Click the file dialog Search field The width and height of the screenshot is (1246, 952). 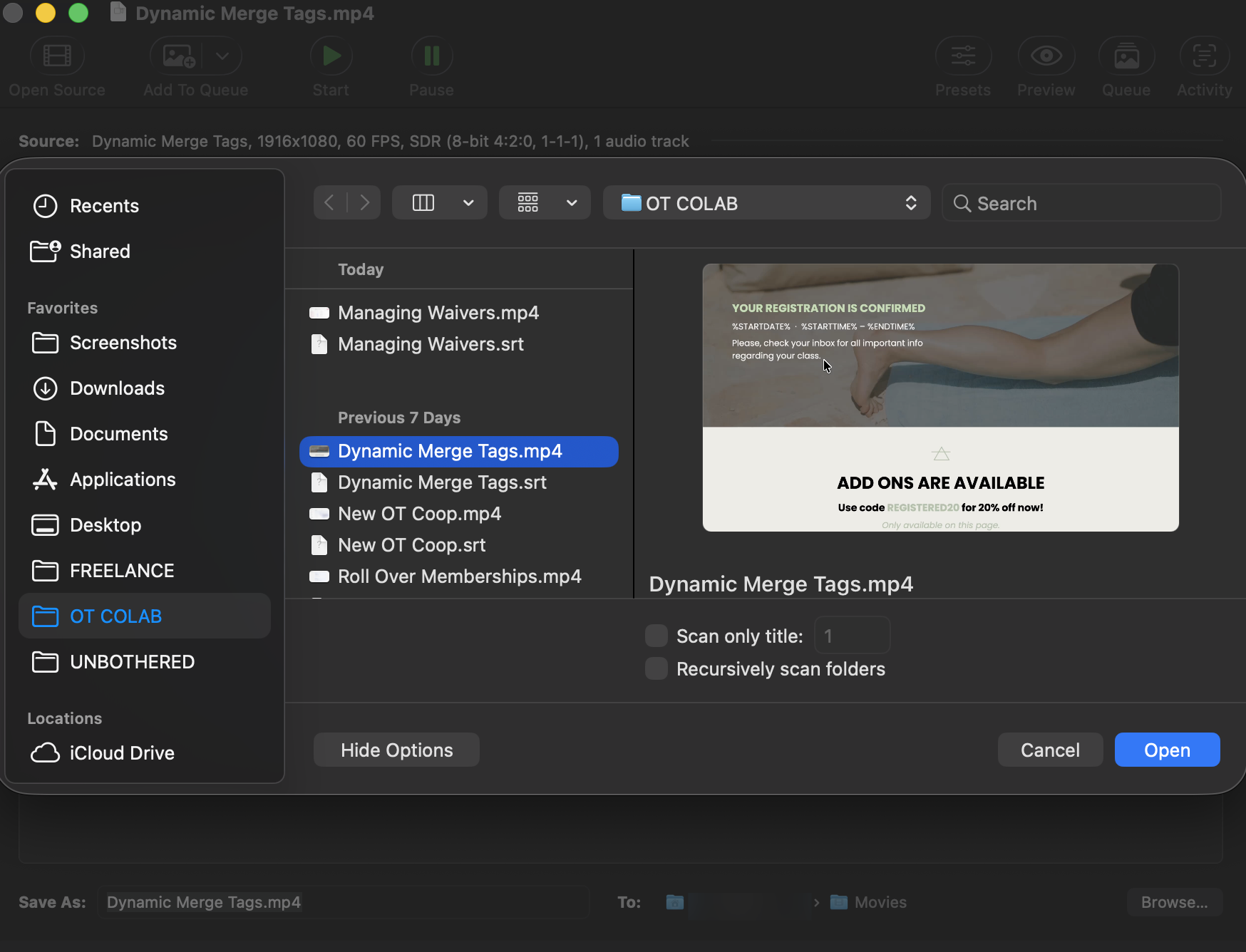pyautogui.click(x=1081, y=203)
